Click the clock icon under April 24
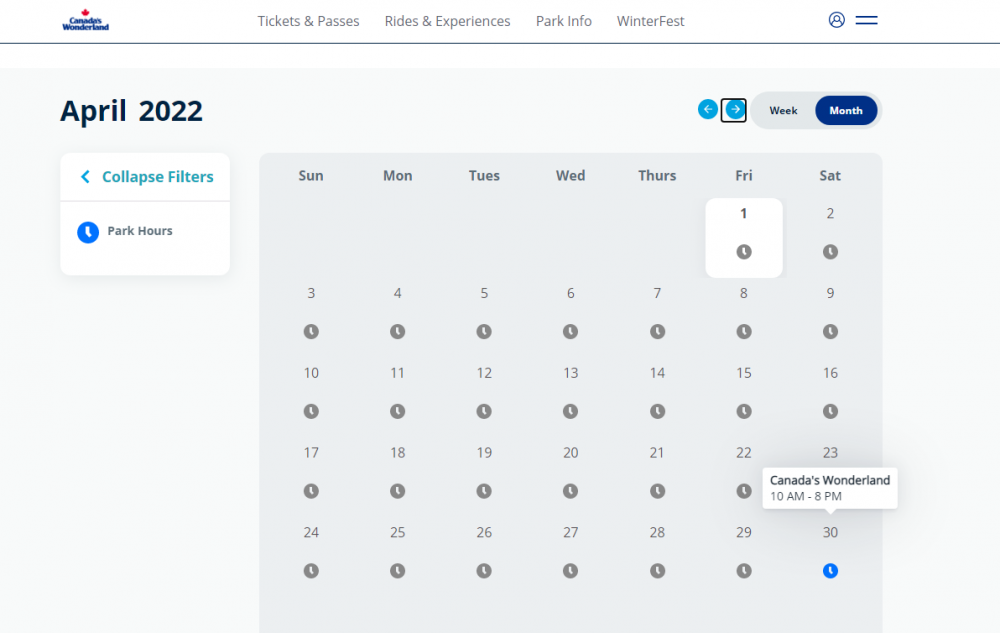This screenshot has height=633, width=1000. pos(311,571)
